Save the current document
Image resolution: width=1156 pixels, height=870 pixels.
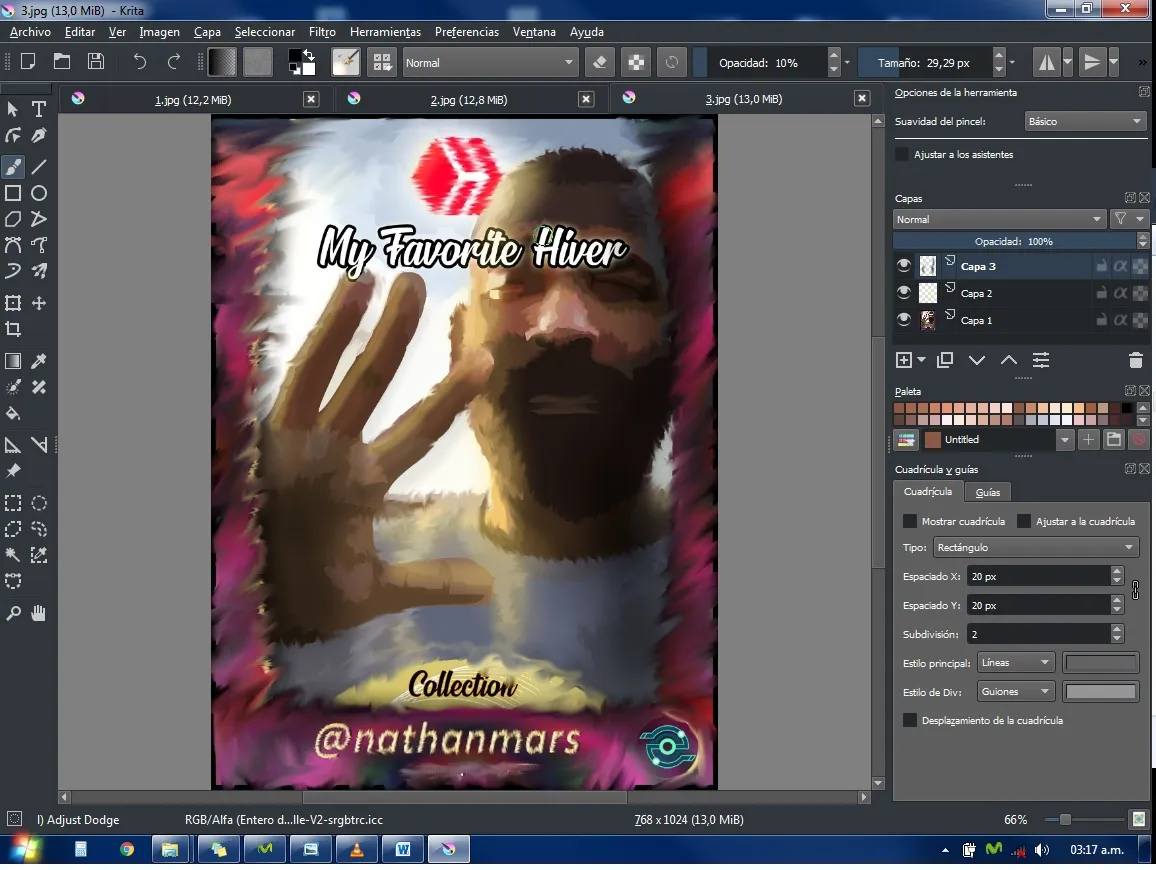(96, 61)
